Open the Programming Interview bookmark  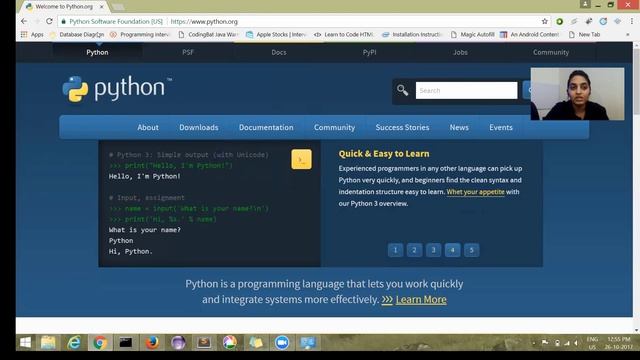pos(140,35)
